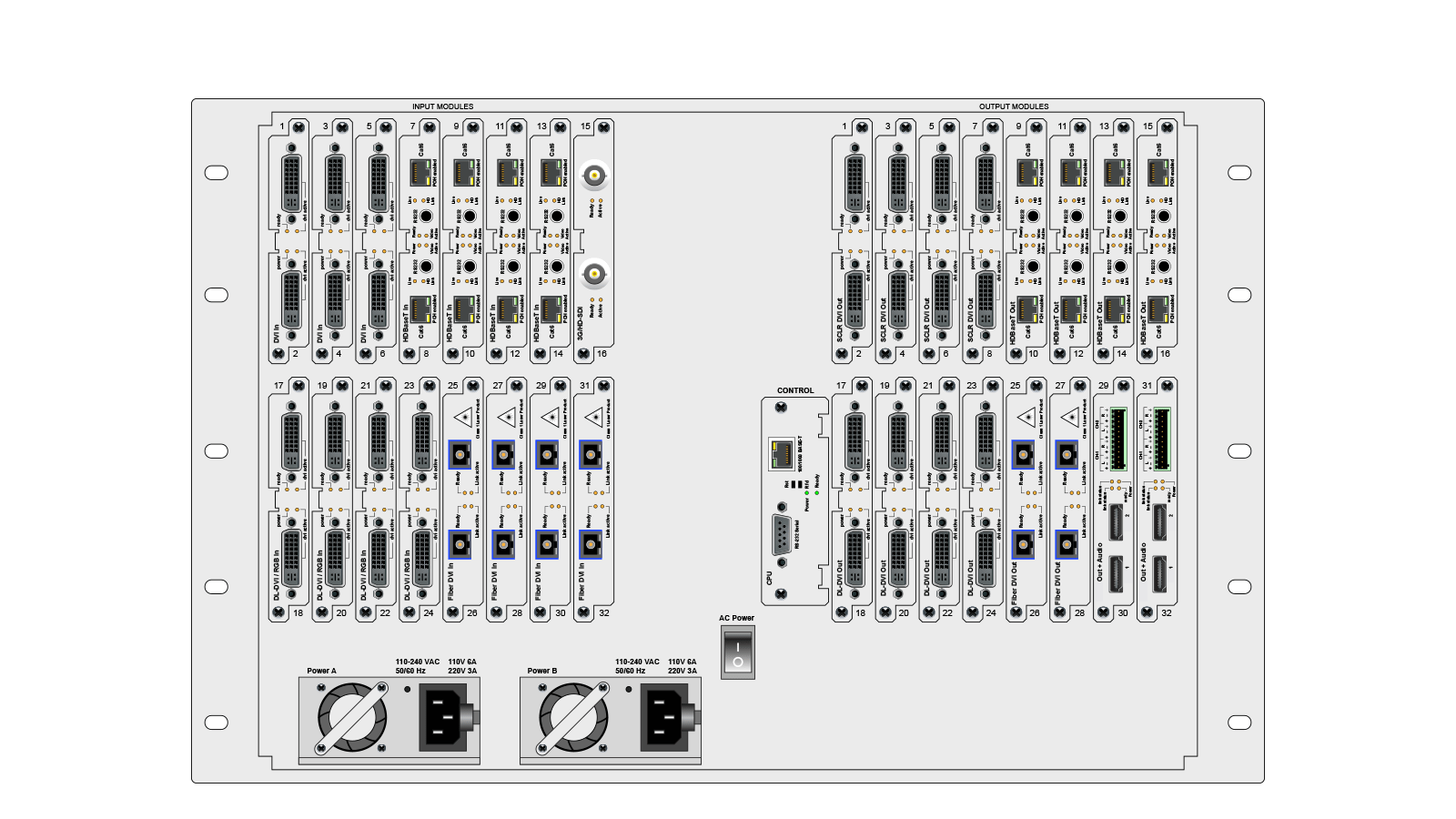Select the DVI In port on input 1
Image resolution: width=1456 pixels, height=819 pixels.
click(291, 180)
